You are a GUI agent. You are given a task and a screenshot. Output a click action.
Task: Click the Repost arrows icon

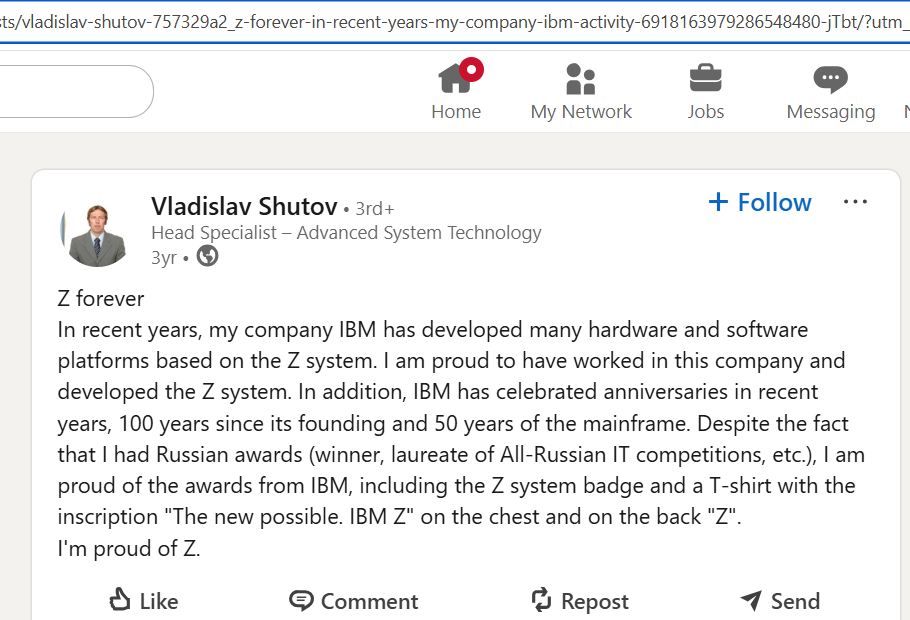pos(541,600)
